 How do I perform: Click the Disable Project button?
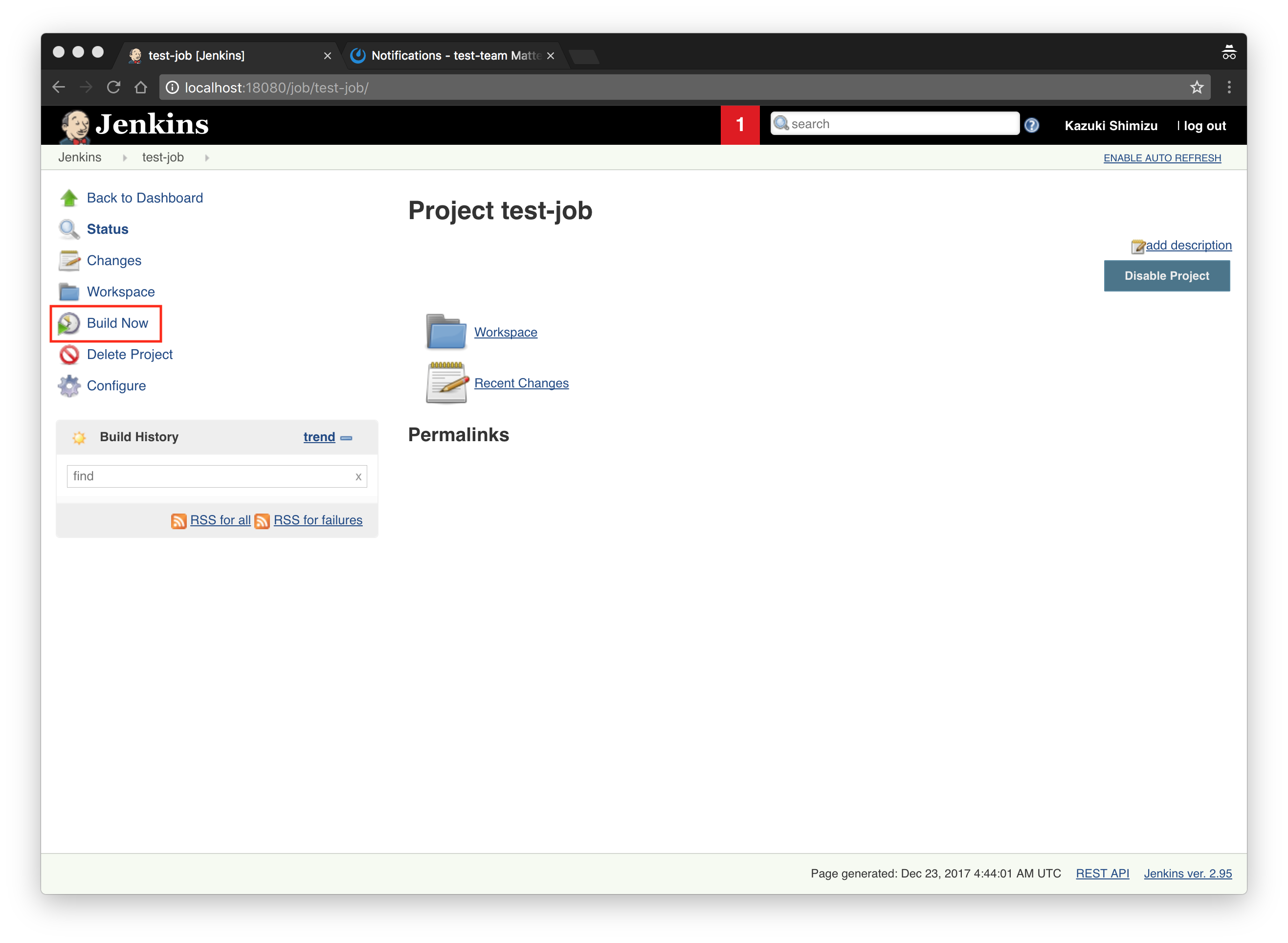[1166, 276]
